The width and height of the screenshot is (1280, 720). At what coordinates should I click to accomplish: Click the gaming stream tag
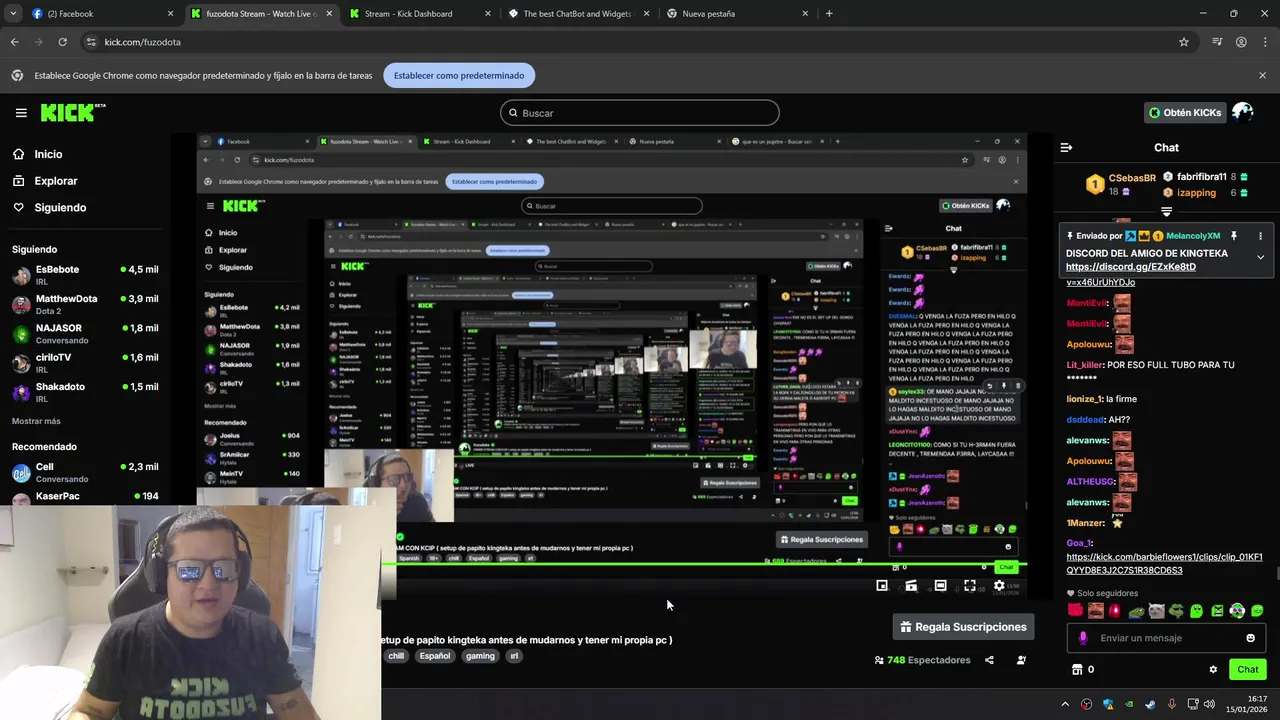(x=480, y=656)
